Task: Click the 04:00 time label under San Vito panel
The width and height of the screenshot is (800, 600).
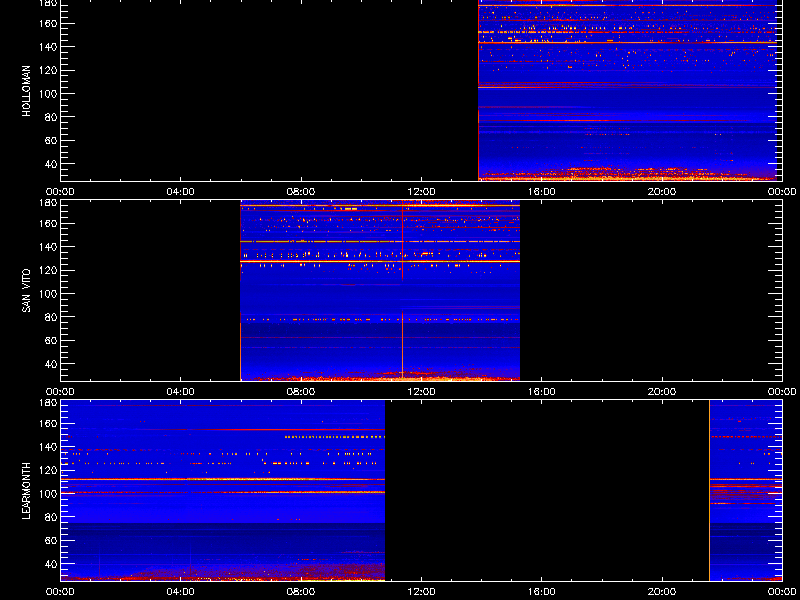Action: pos(181,392)
